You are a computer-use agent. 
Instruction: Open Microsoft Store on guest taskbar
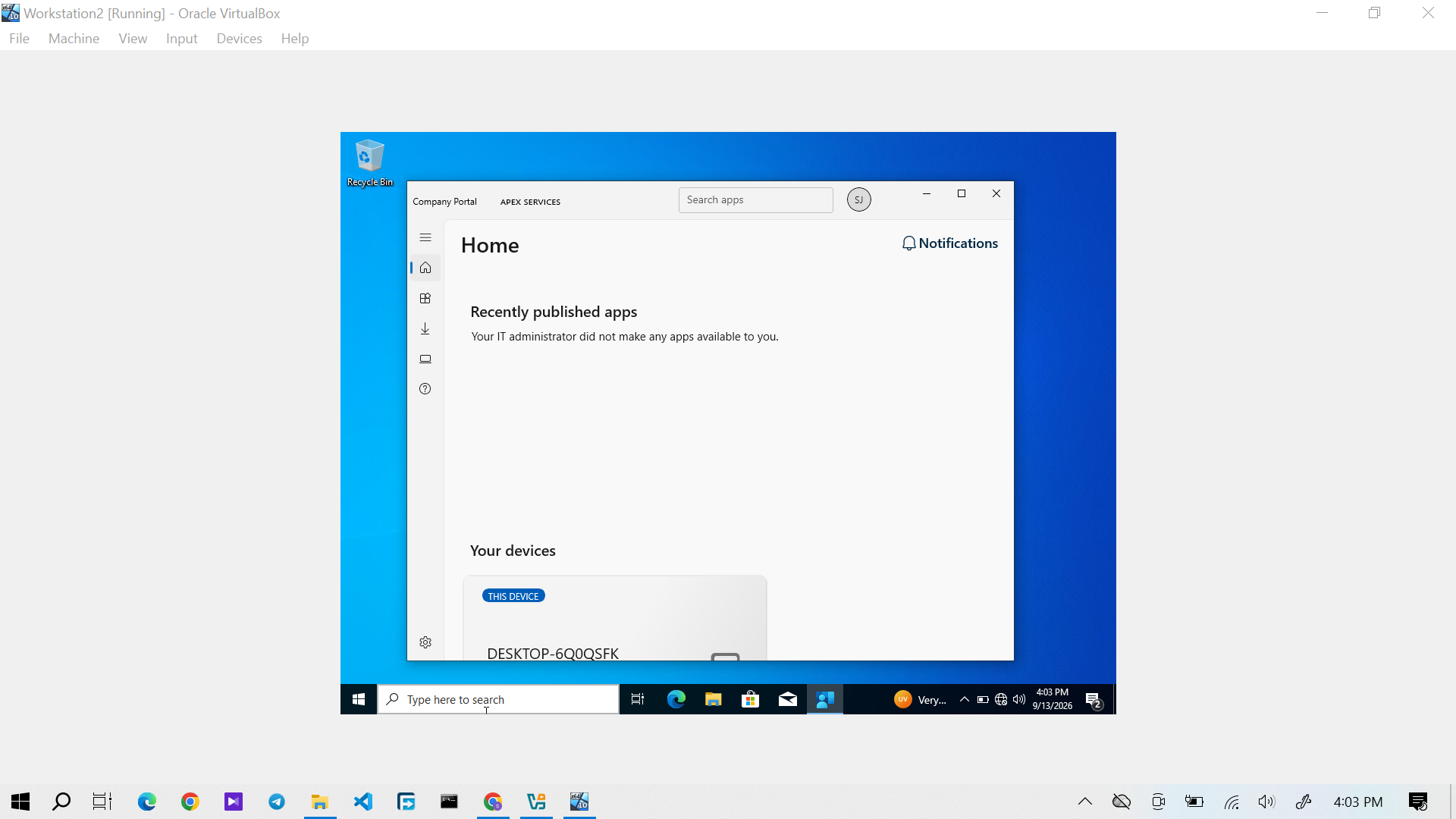[x=750, y=699]
